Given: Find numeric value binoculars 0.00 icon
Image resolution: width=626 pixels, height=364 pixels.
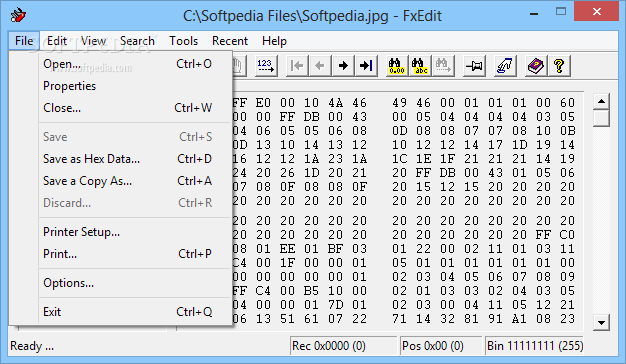Looking at the screenshot, I should click(396, 65).
